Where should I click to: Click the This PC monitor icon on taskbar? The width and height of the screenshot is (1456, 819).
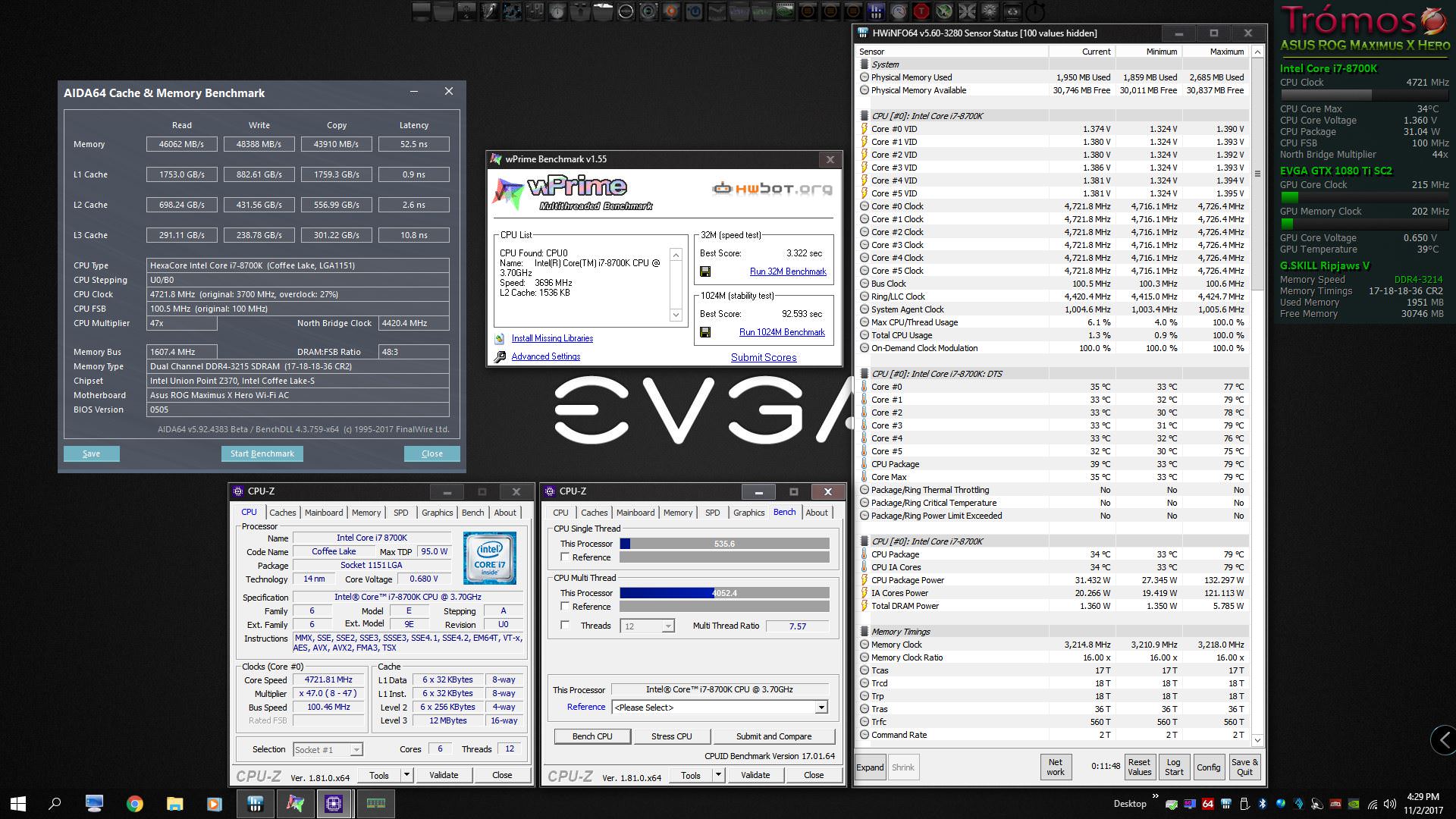[x=95, y=804]
